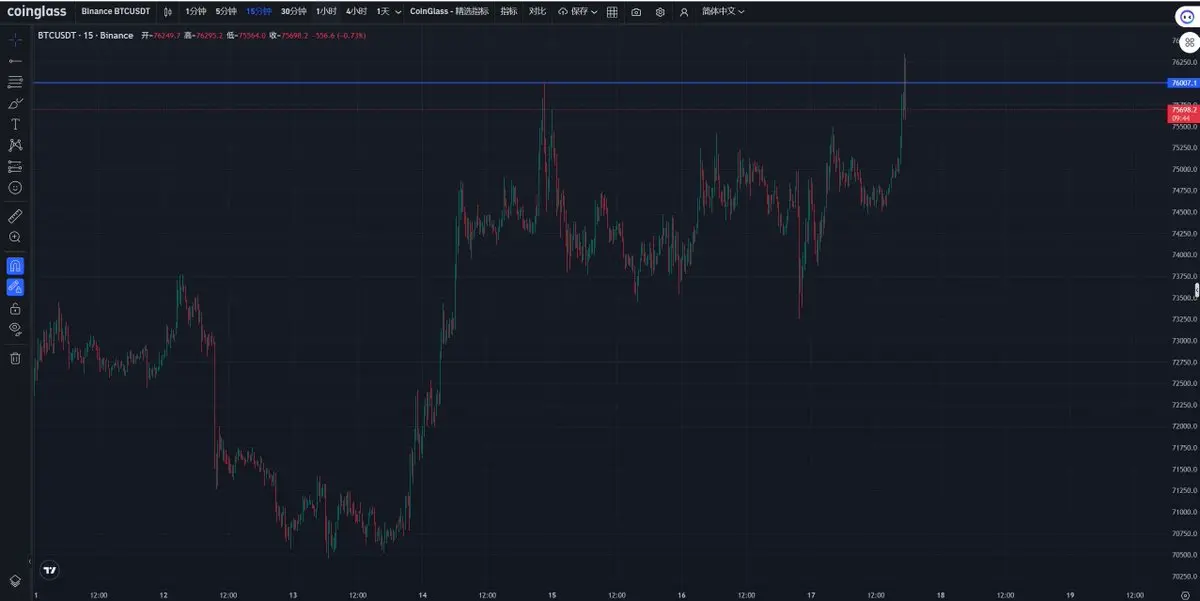1200x601 pixels.
Task: Switch to the 30分钟 timeframe
Action: 293,12
